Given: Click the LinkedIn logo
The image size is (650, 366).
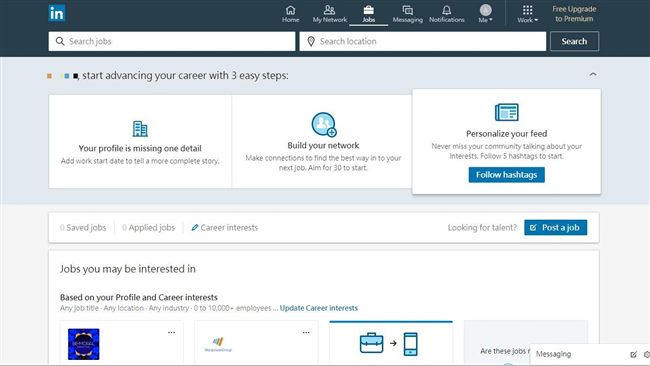Looking at the screenshot, I should click(x=56, y=13).
